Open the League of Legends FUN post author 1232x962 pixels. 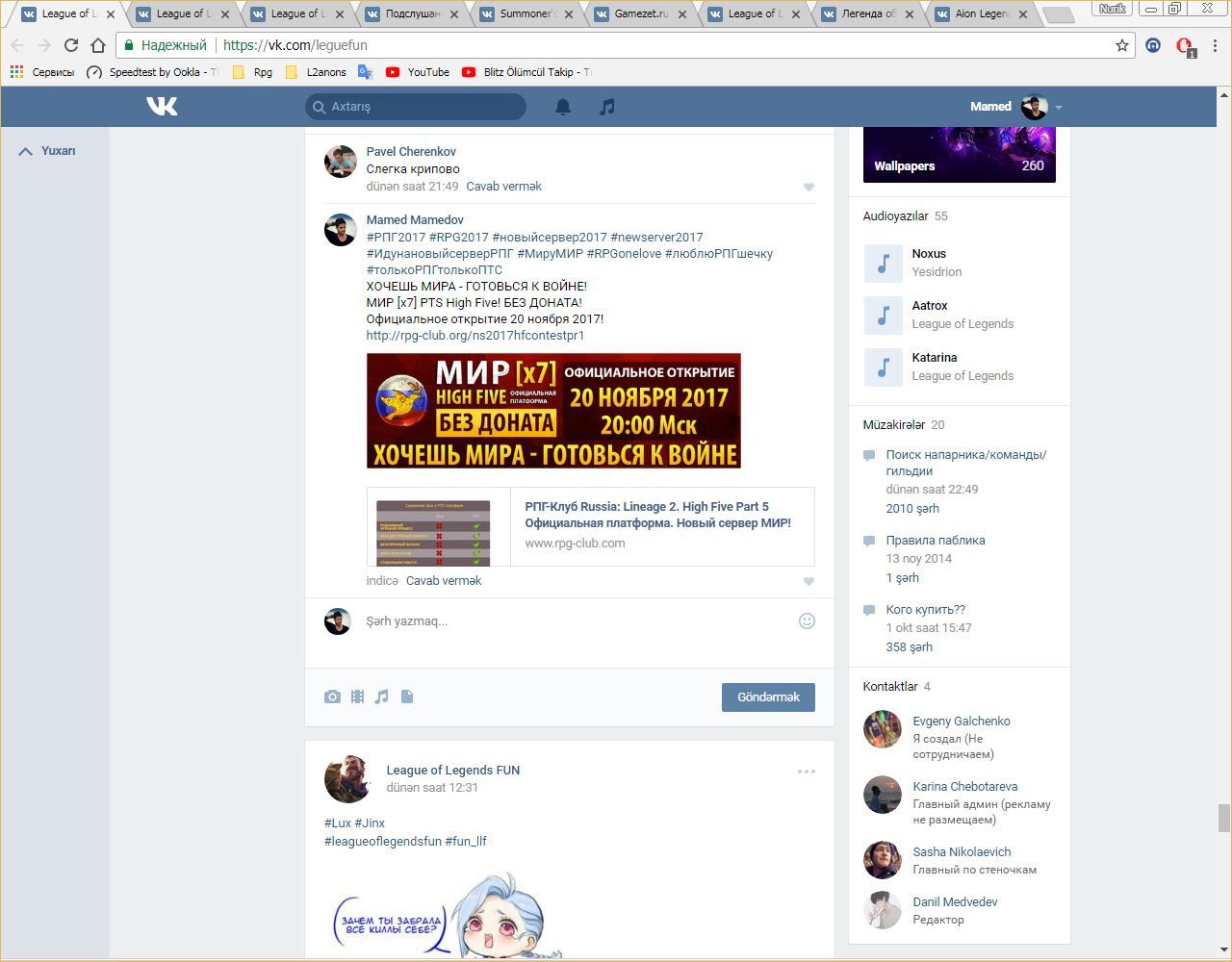(453, 771)
